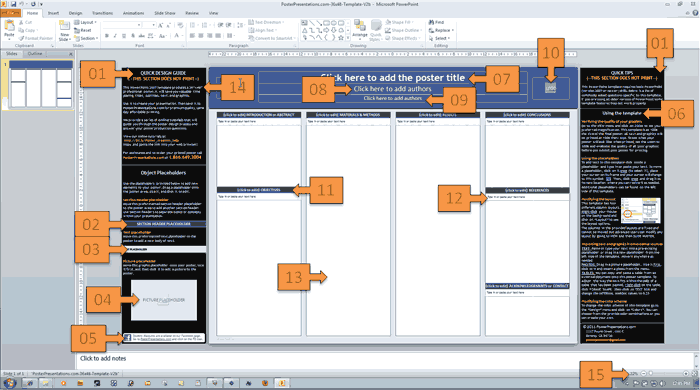Click the Paste icon in Clipboard group

(x=9, y=27)
